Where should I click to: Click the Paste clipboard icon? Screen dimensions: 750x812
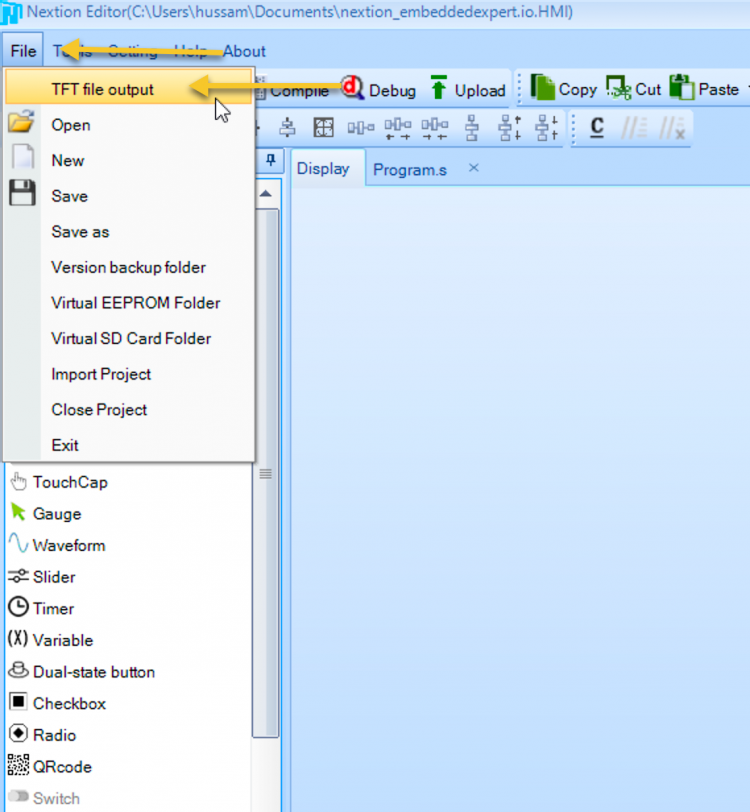tap(682, 88)
